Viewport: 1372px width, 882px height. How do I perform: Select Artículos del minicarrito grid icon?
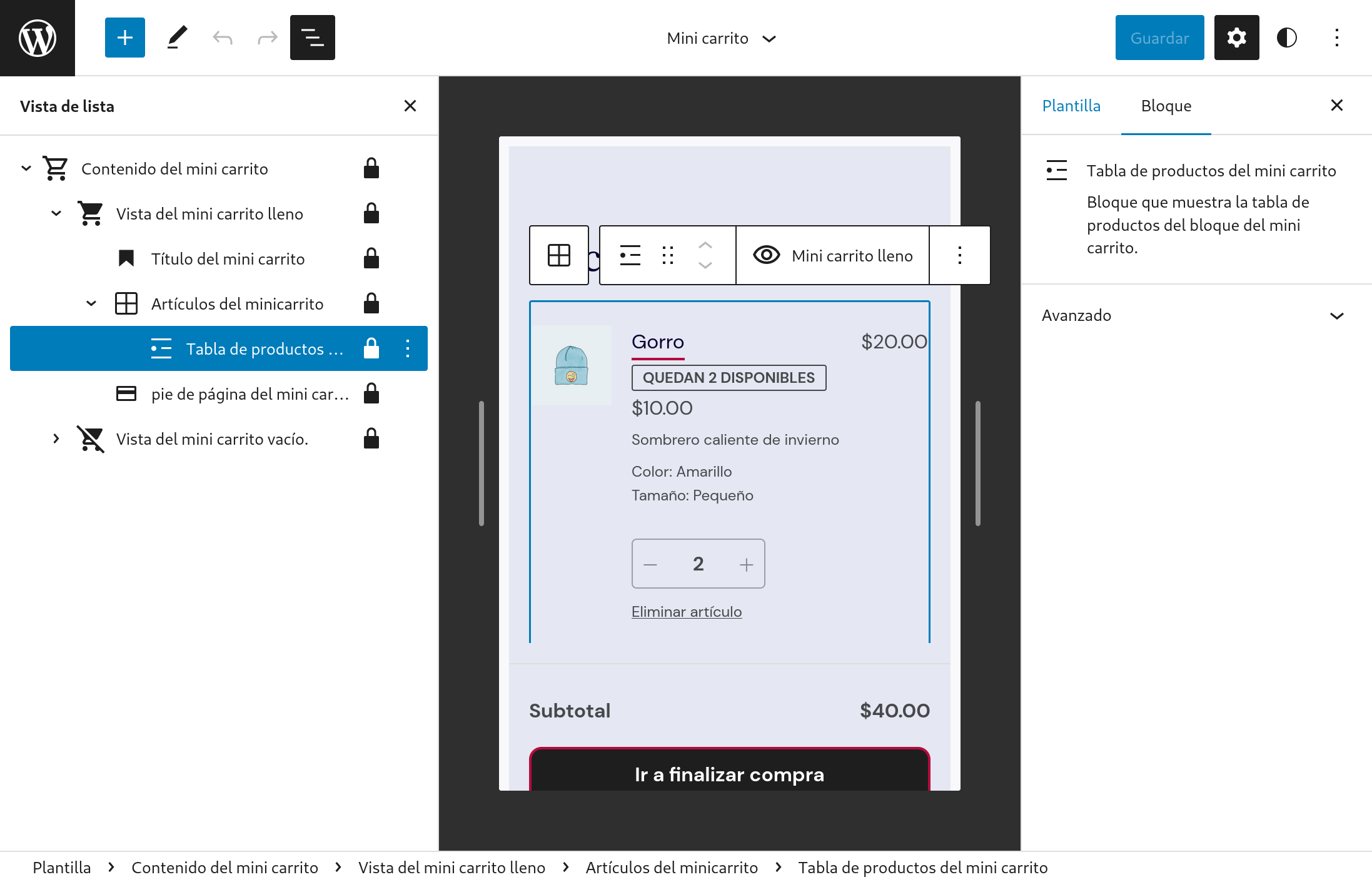point(126,303)
